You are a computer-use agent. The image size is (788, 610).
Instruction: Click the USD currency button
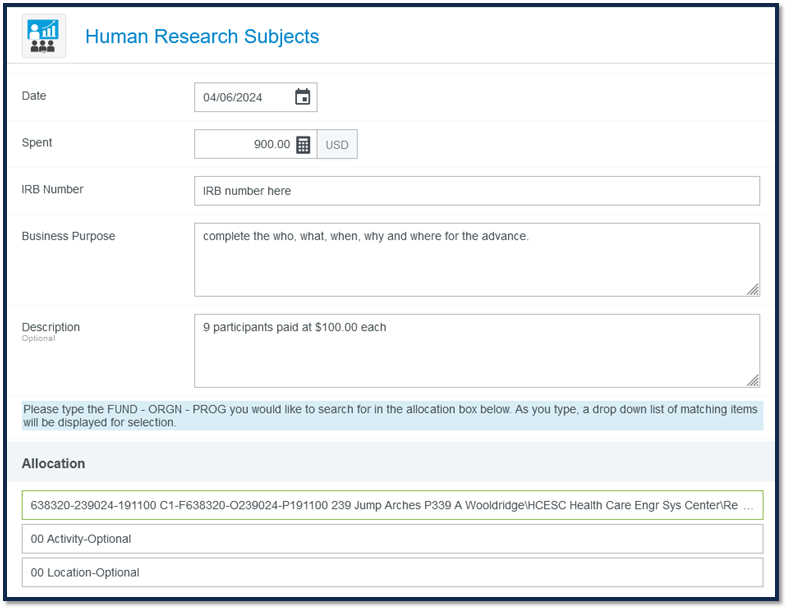337,145
